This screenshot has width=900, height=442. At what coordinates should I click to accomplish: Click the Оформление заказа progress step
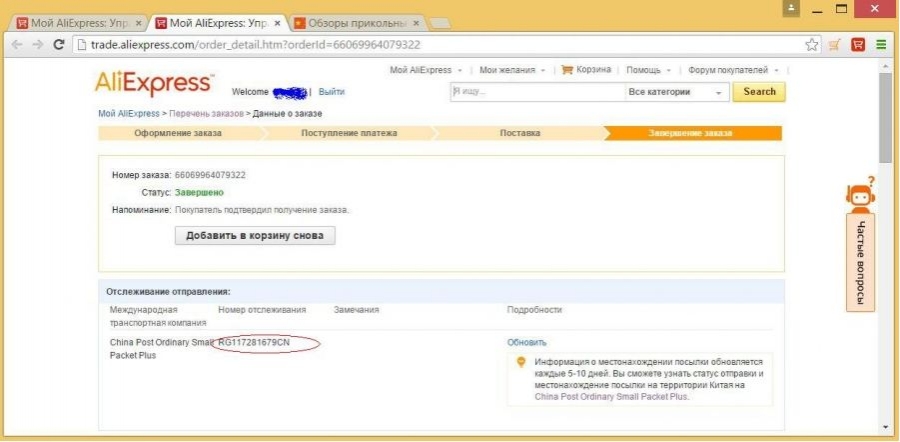tap(178, 133)
